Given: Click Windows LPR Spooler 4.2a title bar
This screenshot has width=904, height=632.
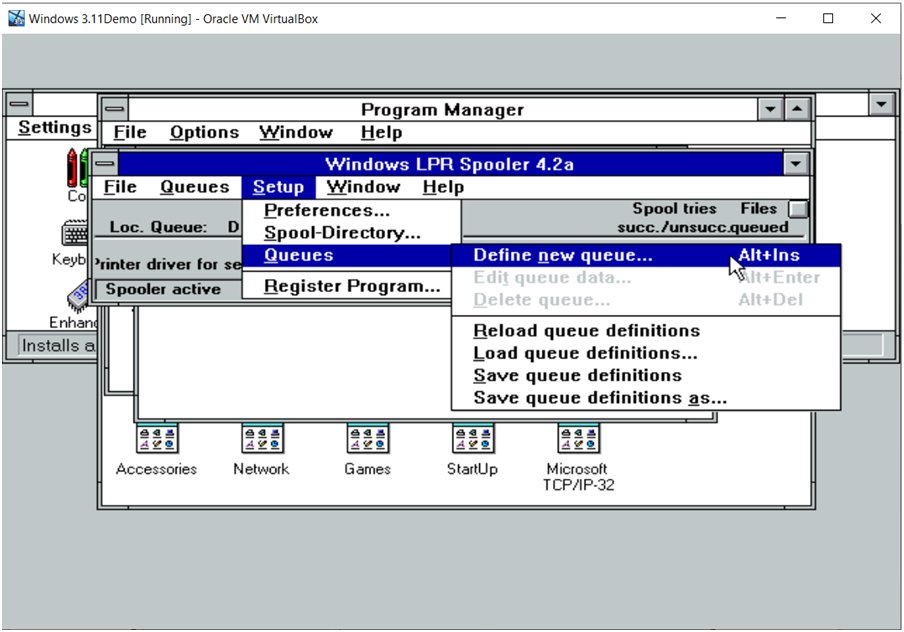Looking at the screenshot, I should click(450, 164).
